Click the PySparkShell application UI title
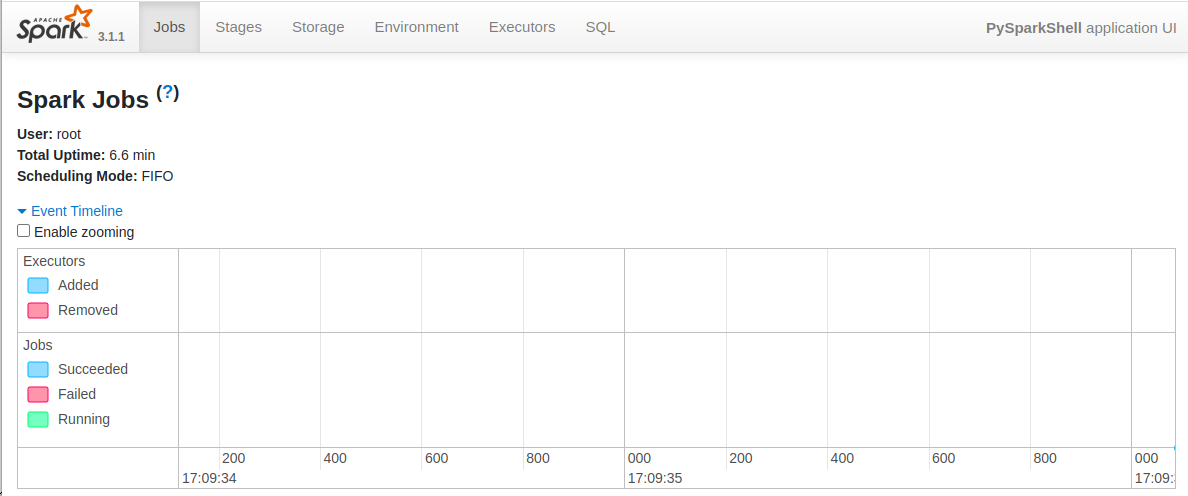The width and height of the screenshot is (1188, 496). tap(1080, 27)
